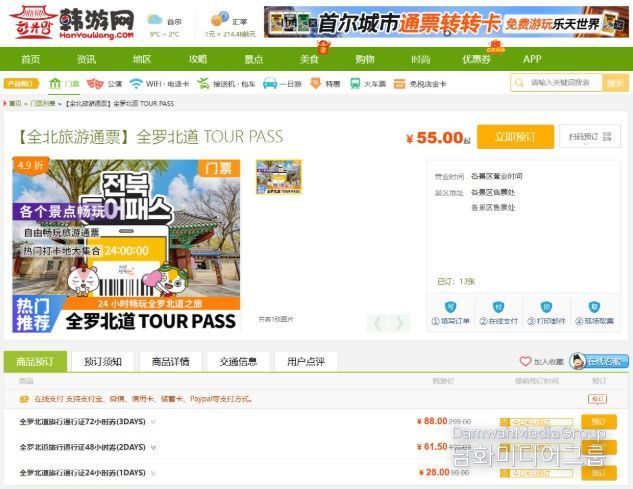Image resolution: width=633 pixels, height=489 pixels.
Task: Go to 景点 in the navigation bar
Action: click(254, 59)
